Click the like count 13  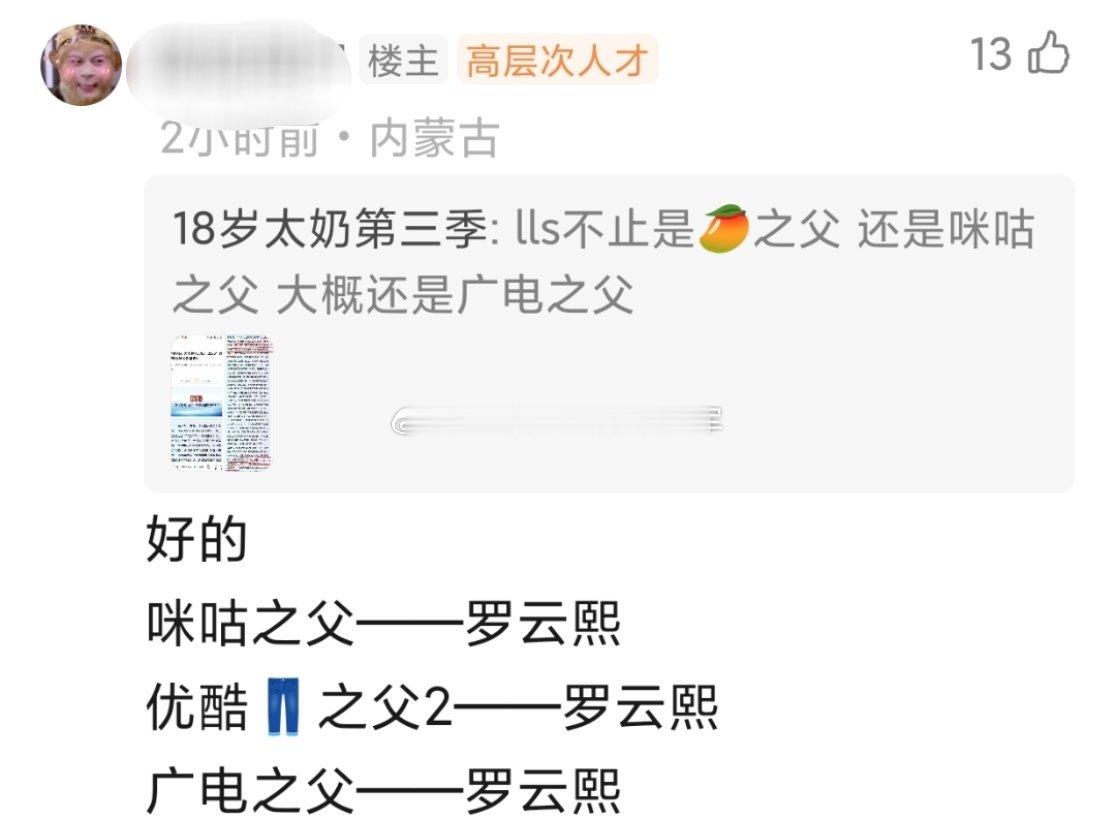click(x=991, y=54)
